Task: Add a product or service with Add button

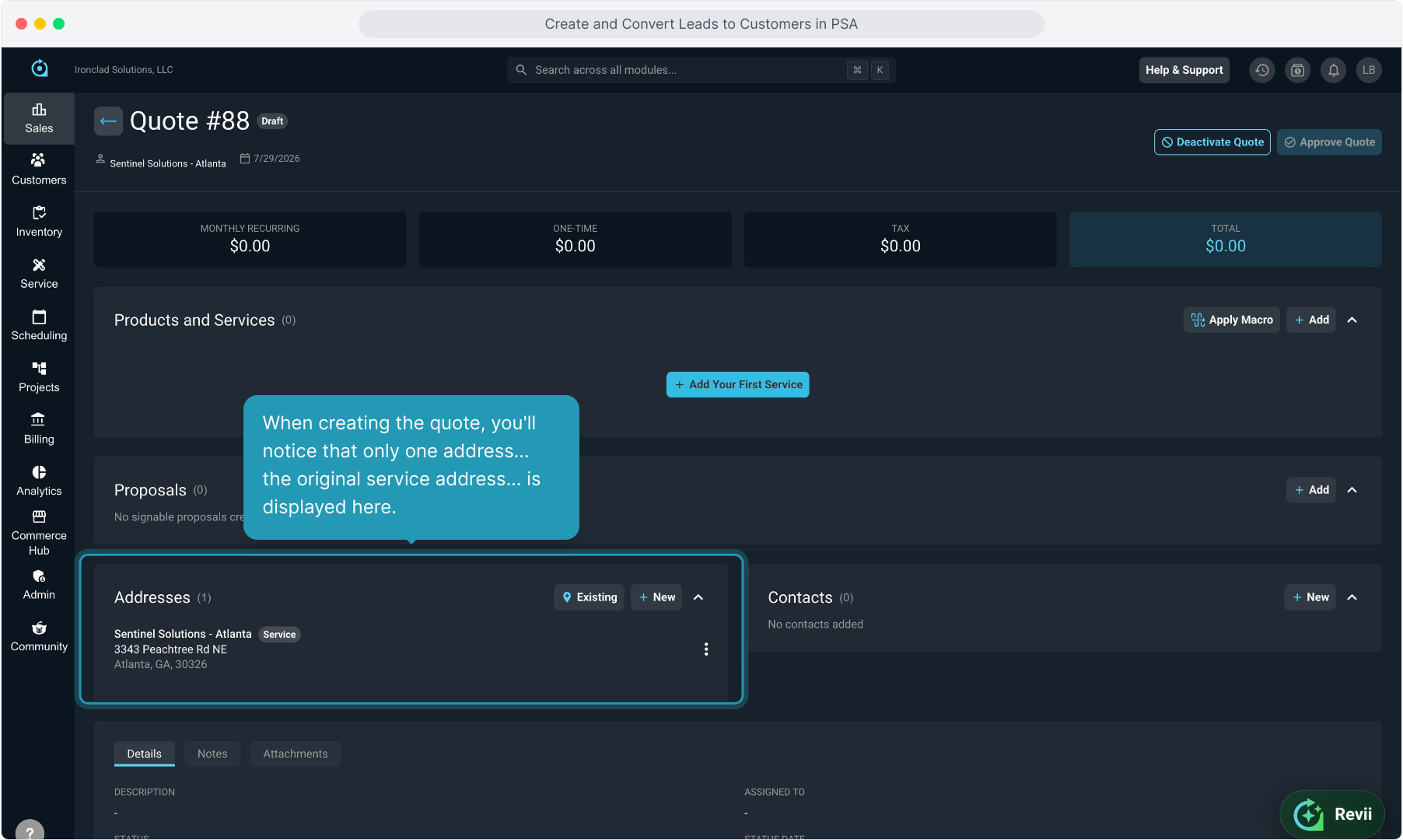Action: [1311, 320]
